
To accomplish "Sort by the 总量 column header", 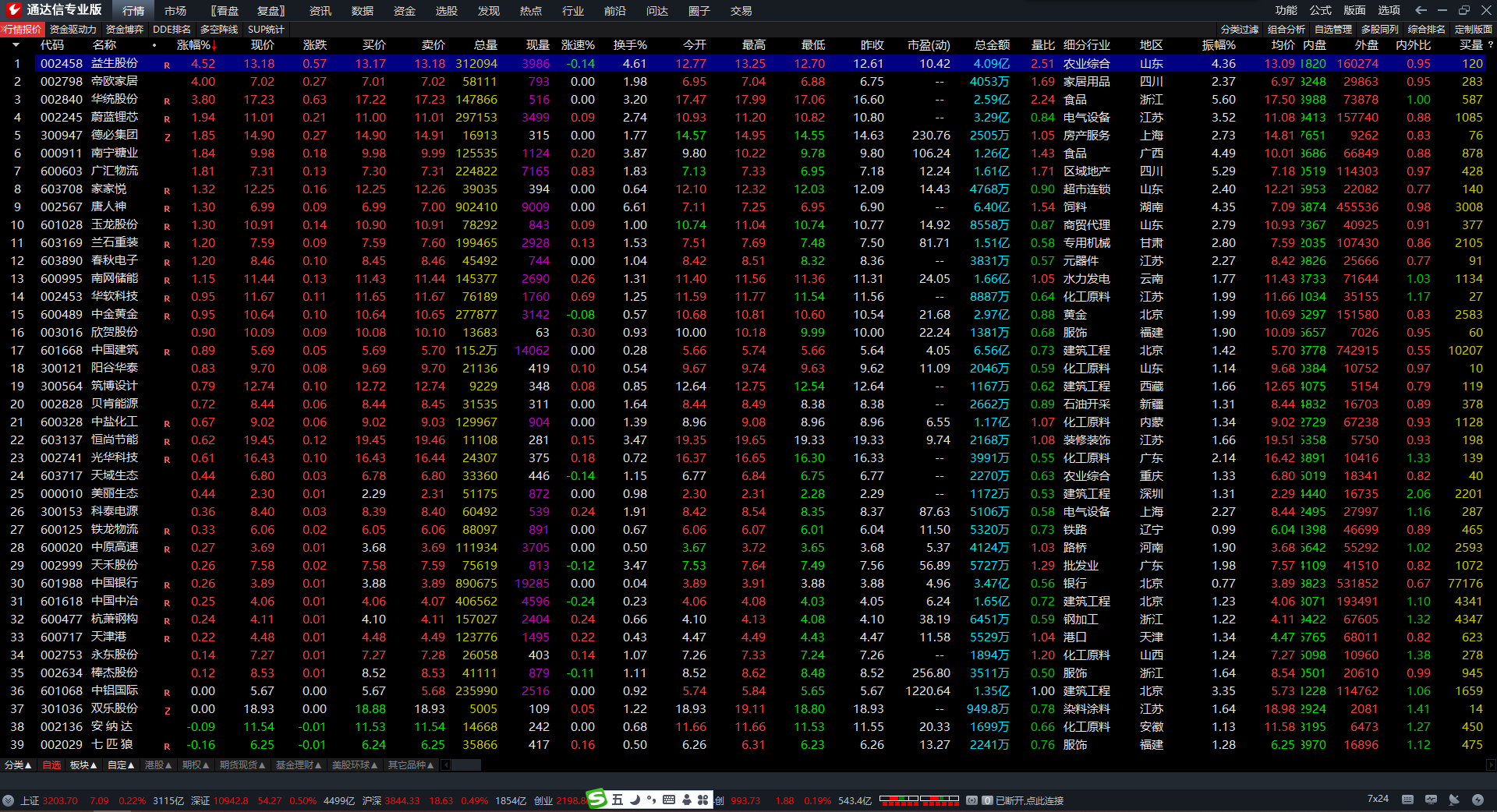I will pyautogui.click(x=485, y=45).
